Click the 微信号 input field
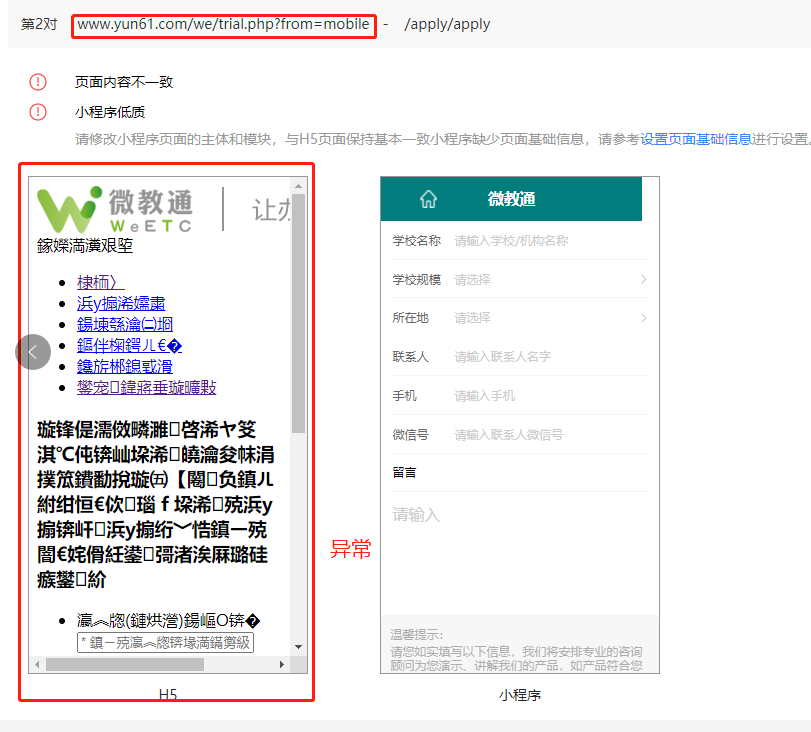 coord(550,435)
